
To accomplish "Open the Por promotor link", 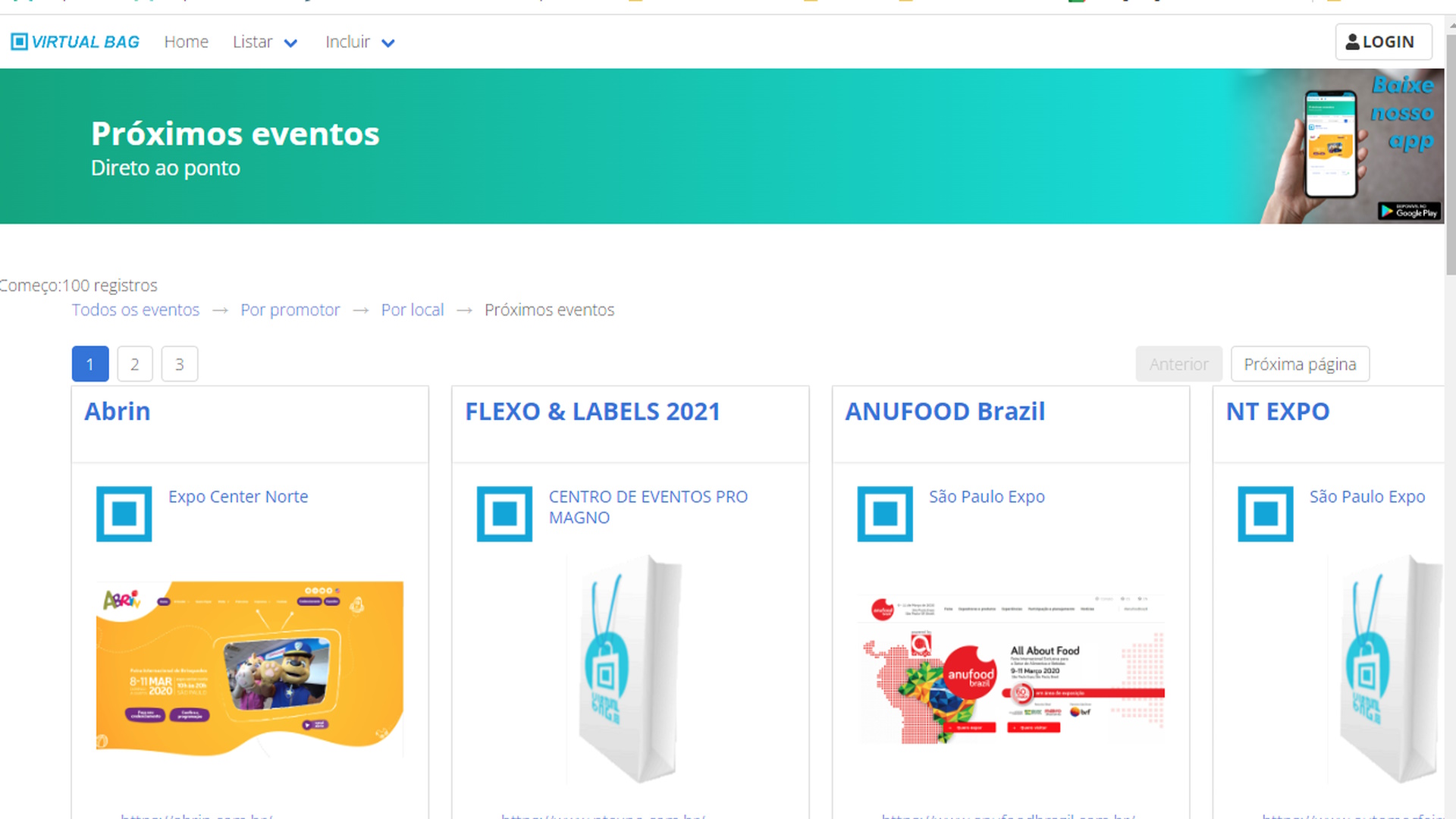I will 290,310.
